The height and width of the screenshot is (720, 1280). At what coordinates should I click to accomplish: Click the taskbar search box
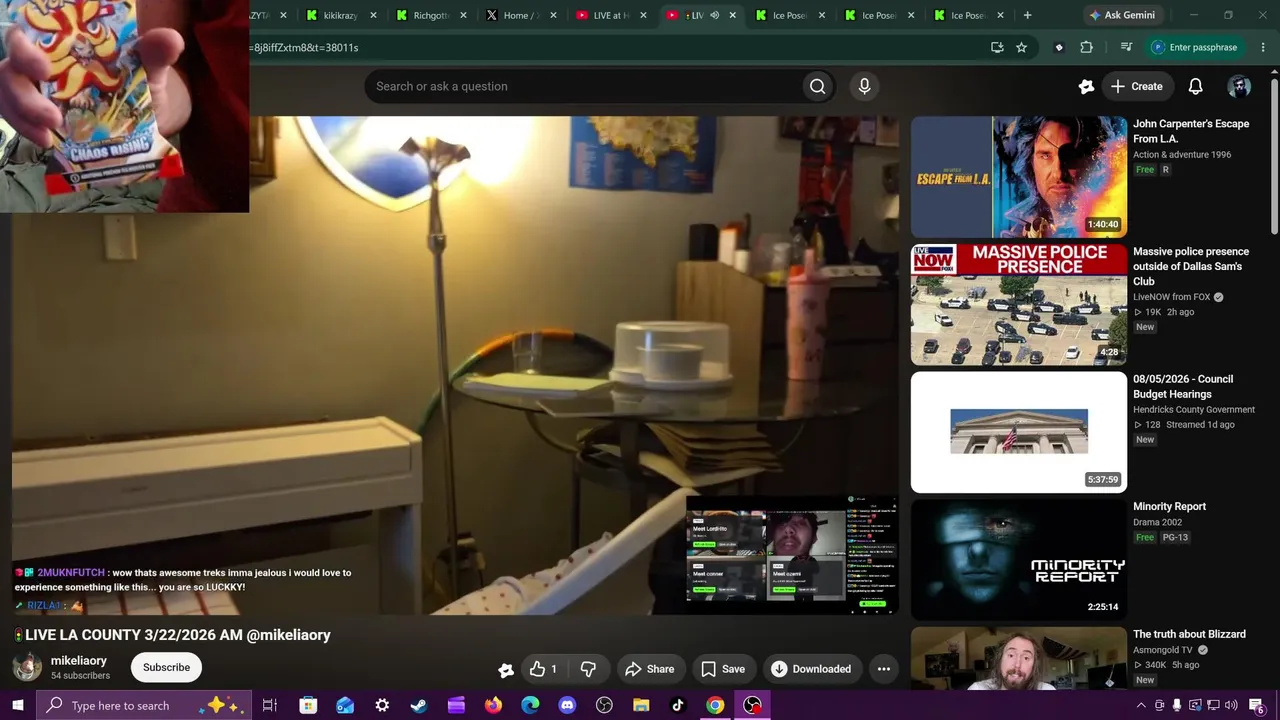(145, 705)
